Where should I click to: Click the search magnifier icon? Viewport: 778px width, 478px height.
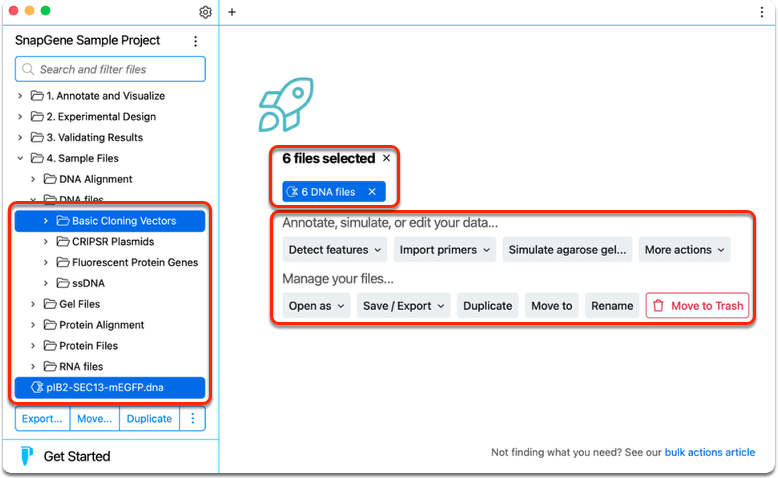28,69
